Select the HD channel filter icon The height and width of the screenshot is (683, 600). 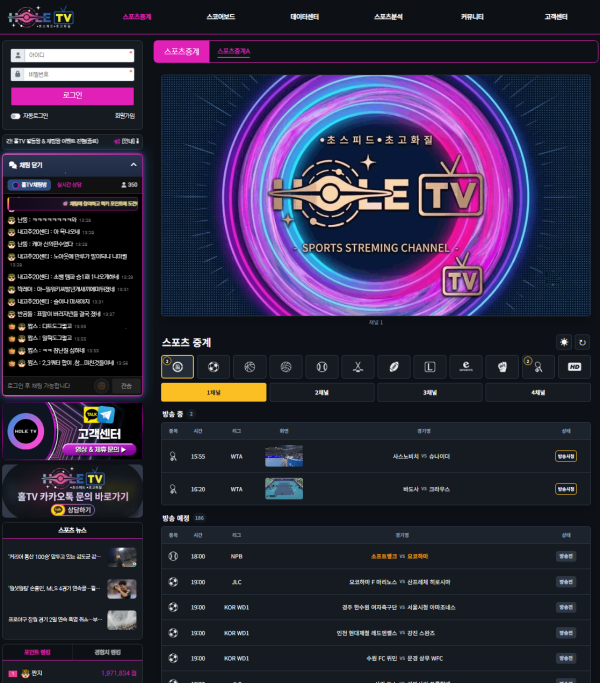point(575,367)
